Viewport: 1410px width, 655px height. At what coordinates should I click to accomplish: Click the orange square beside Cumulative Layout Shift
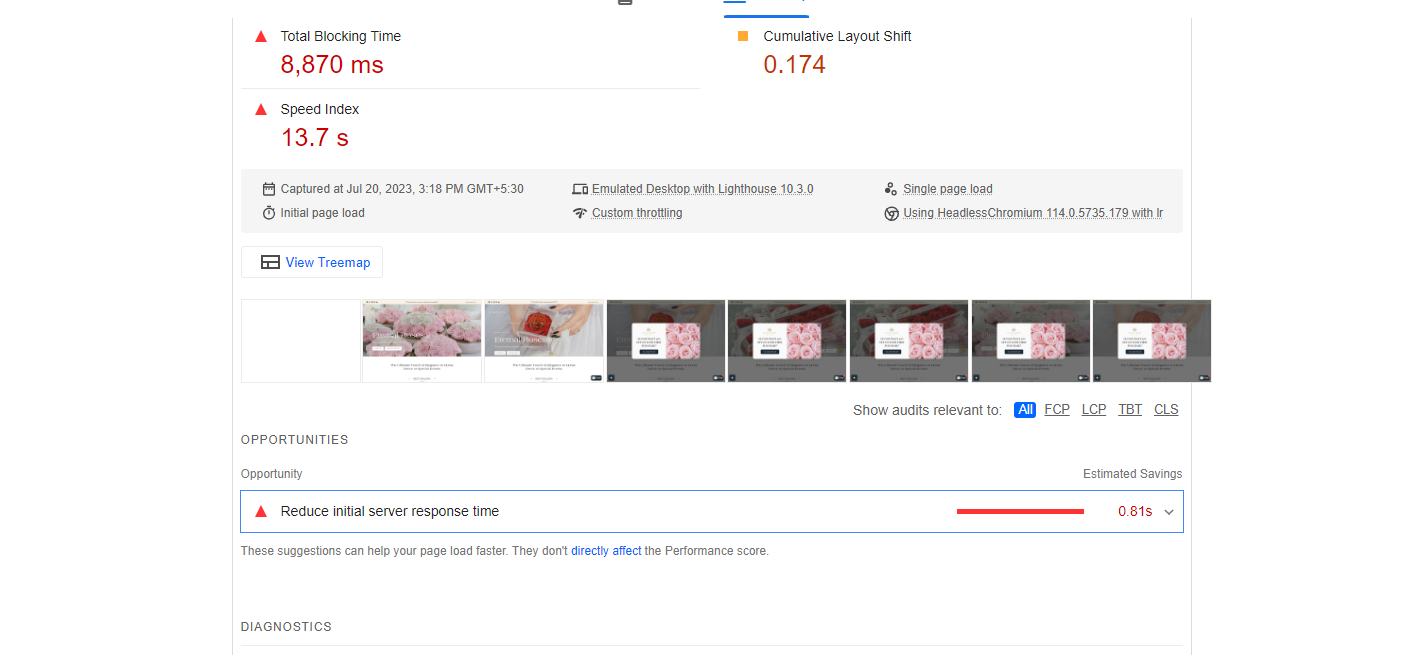743,36
